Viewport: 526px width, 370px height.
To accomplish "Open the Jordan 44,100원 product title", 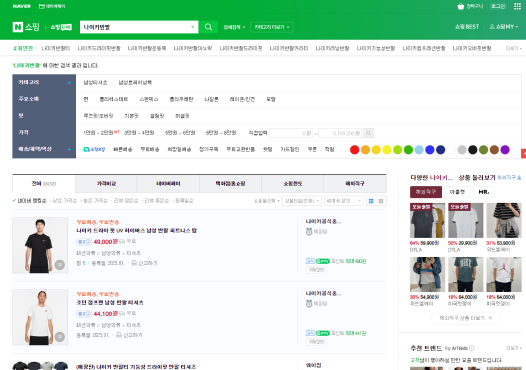I will pyautogui.click(x=110, y=303).
